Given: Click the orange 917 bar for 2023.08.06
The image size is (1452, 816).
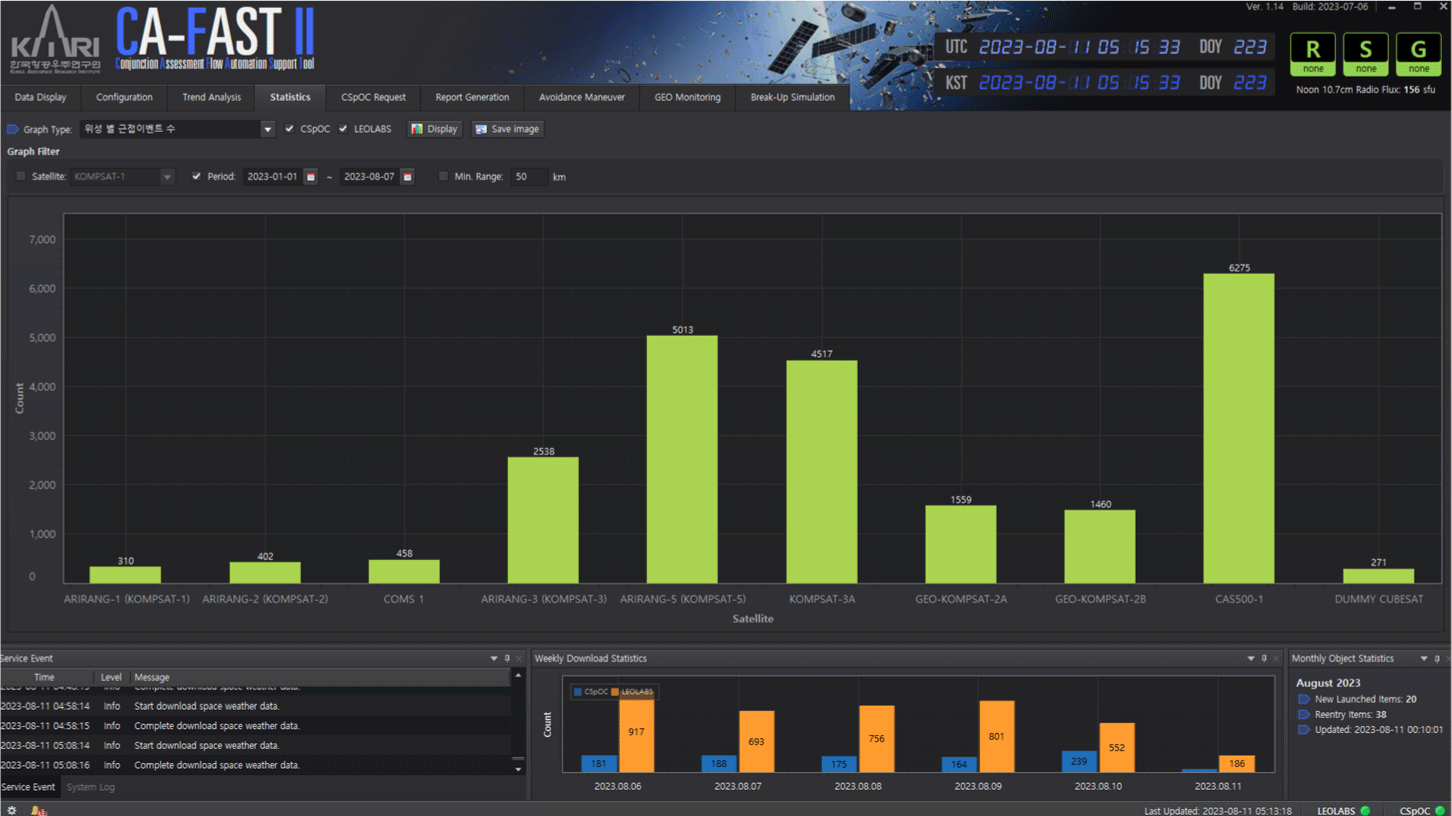Looking at the screenshot, I should point(636,732).
